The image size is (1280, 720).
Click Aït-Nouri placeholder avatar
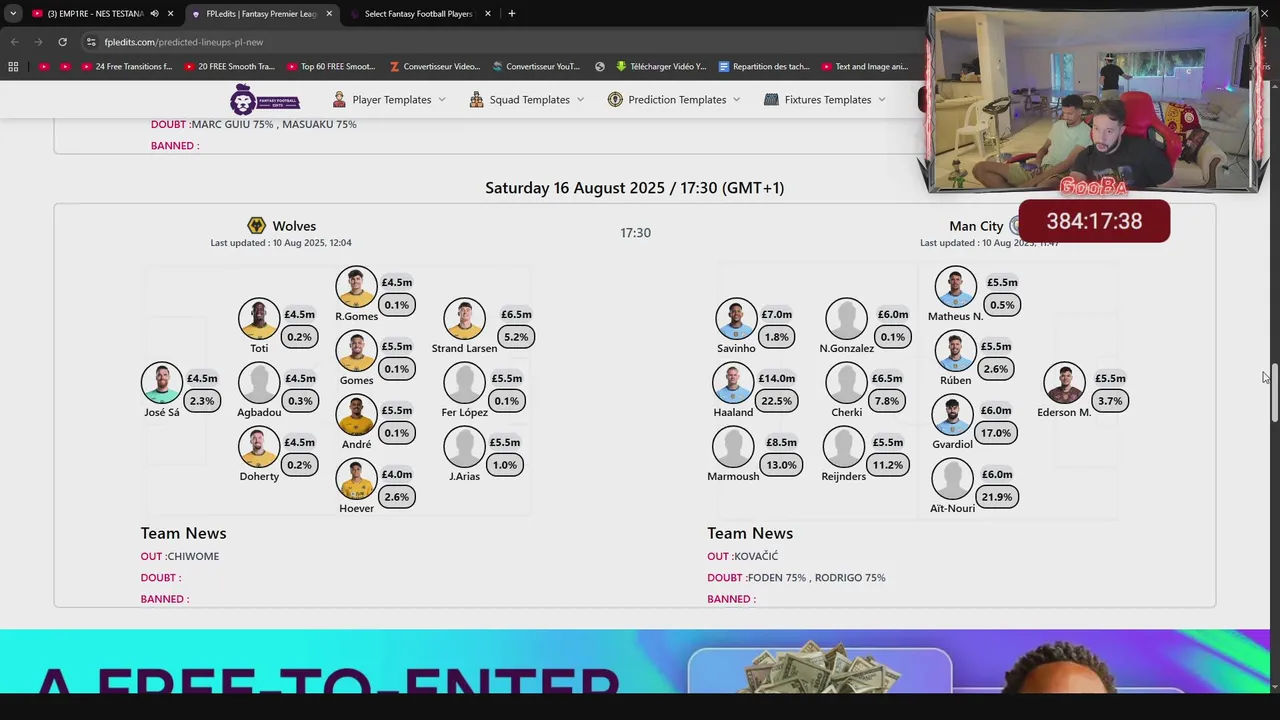[952, 479]
